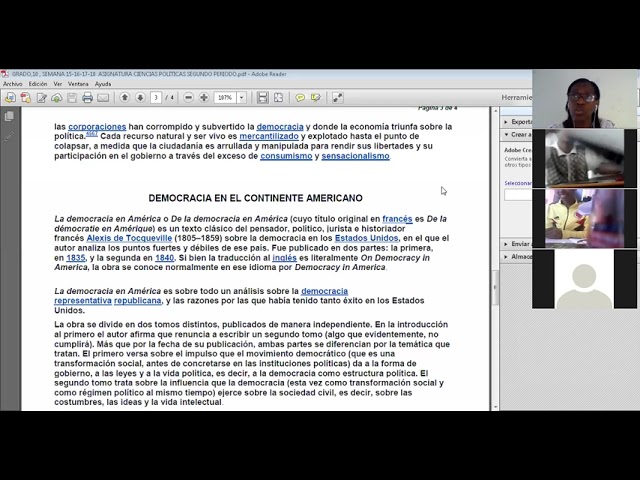Open the Ayuda menu

click(103, 84)
